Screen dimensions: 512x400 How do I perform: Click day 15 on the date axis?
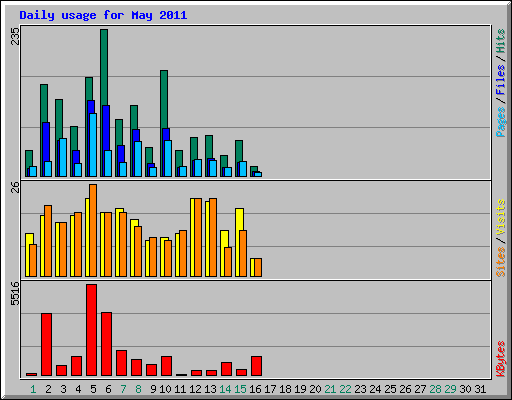click(240, 389)
